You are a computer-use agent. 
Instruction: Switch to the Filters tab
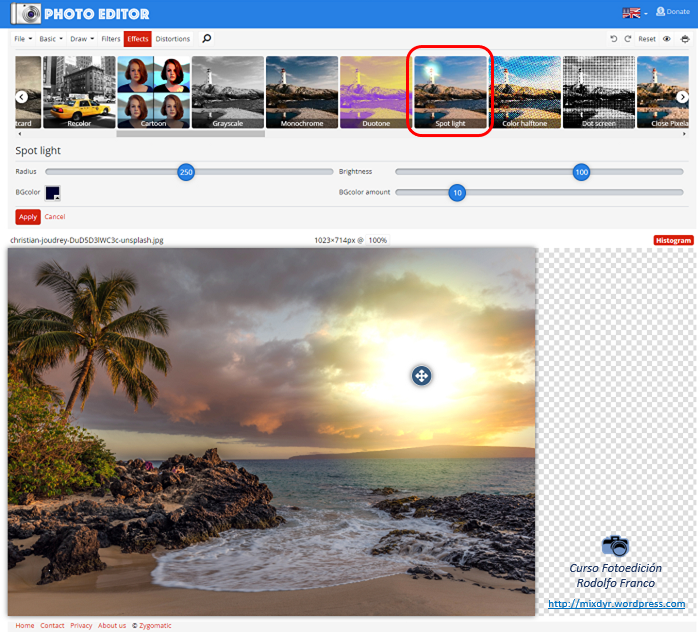[x=111, y=39]
